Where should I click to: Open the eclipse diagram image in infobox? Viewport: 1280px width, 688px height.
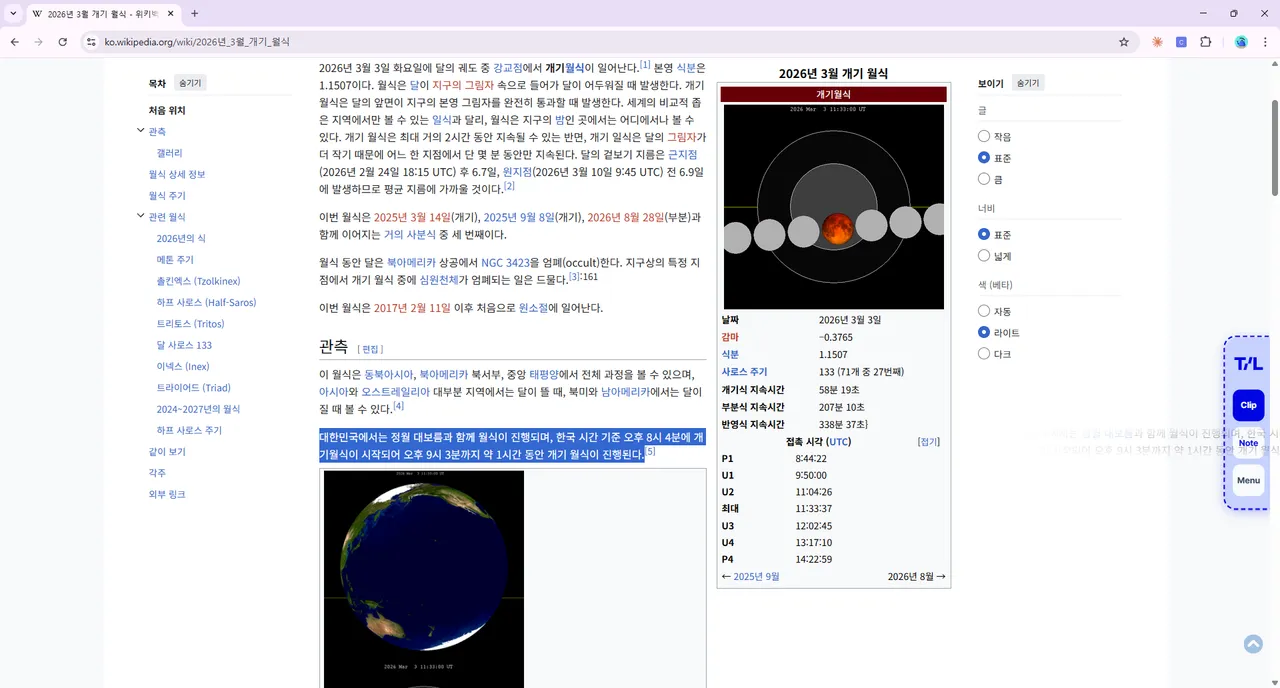click(x=833, y=207)
